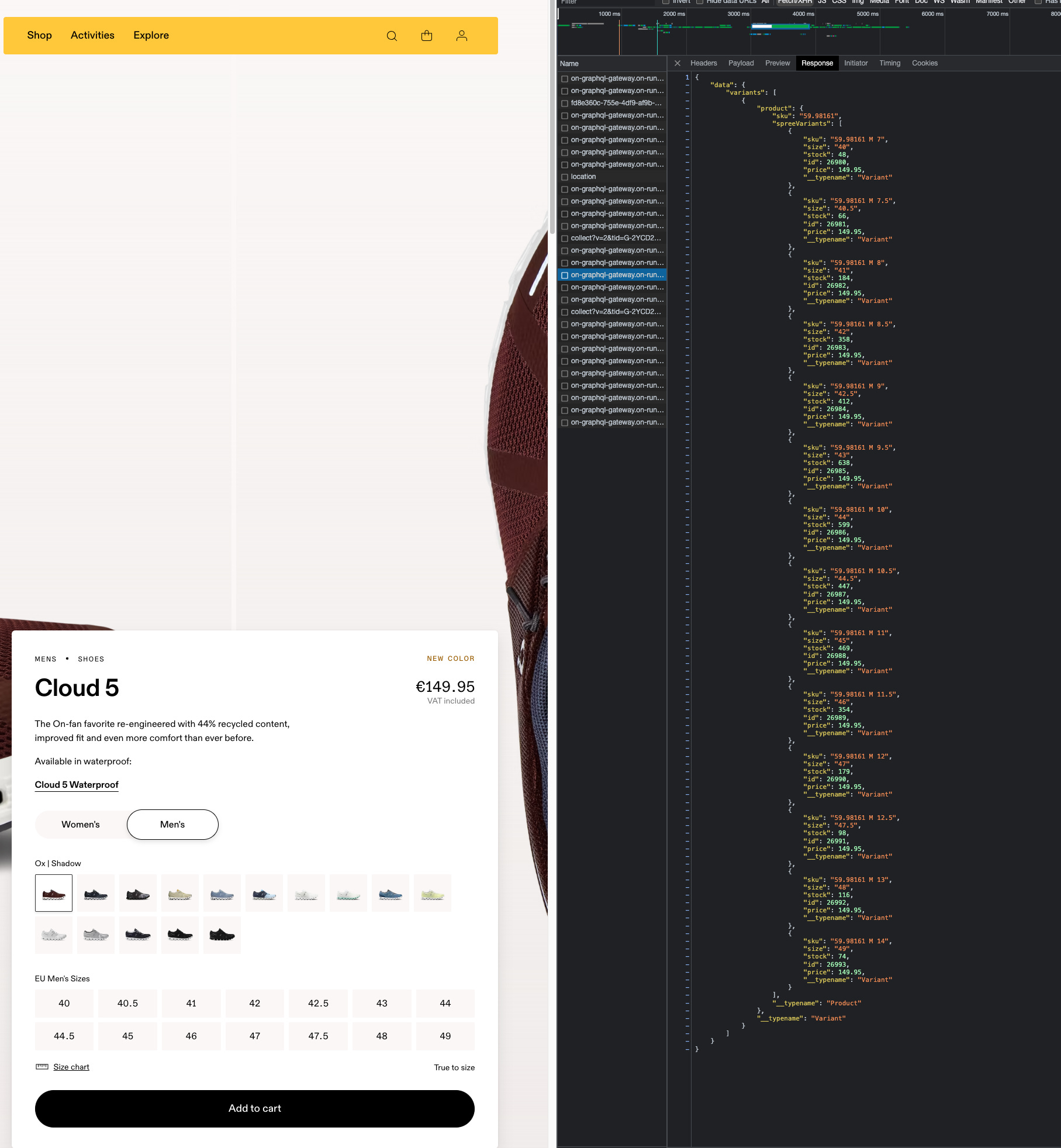Click the NEW COLOR label
1061x1148 pixels.
point(451,659)
